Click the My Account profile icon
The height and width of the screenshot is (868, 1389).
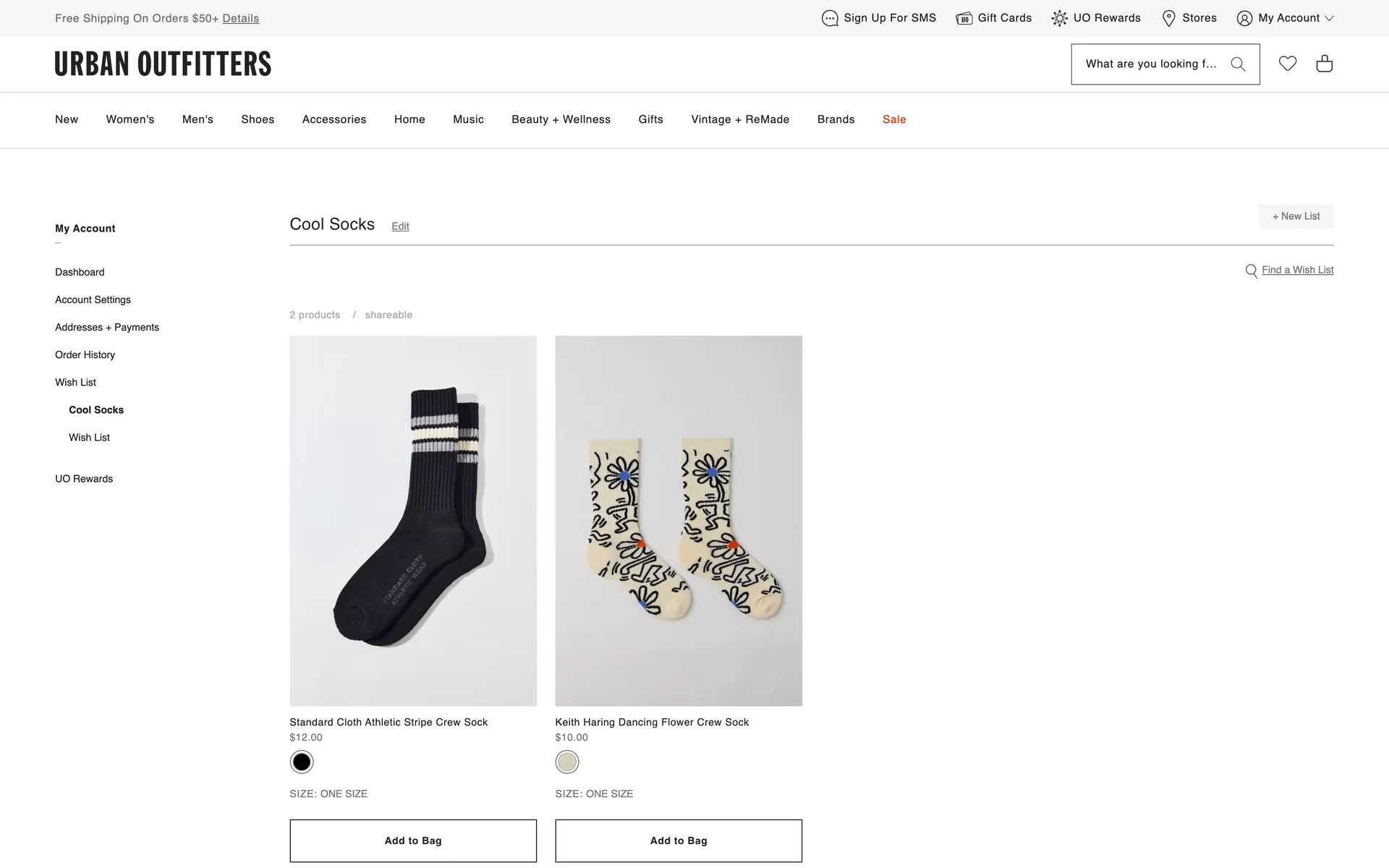(1244, 18)
